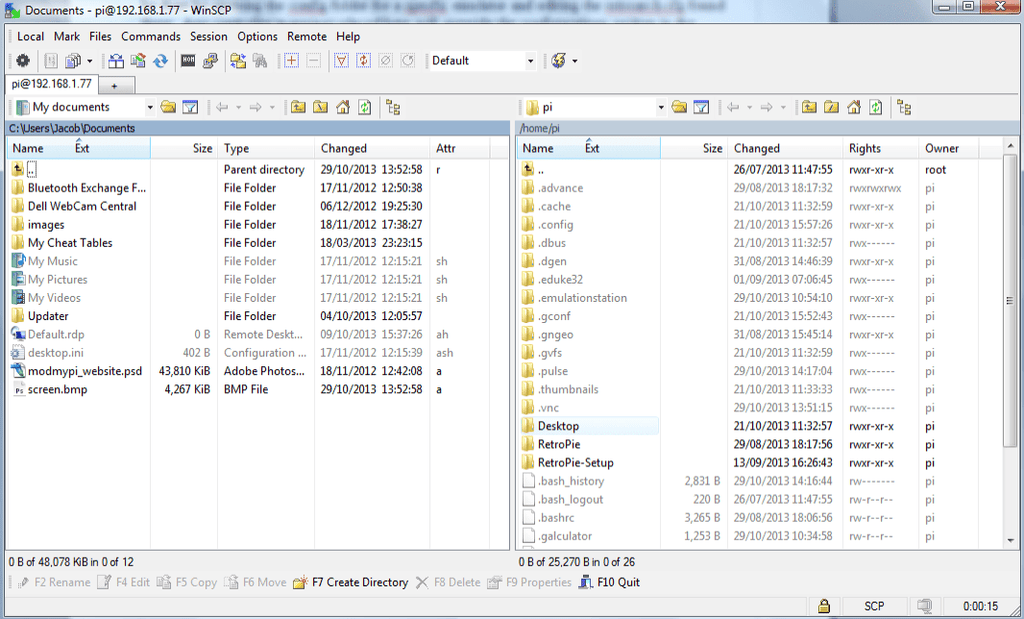Toggle the add-to-queue plus icon
The height and width of the screenshot is (619, 1024).
point(291,60)
